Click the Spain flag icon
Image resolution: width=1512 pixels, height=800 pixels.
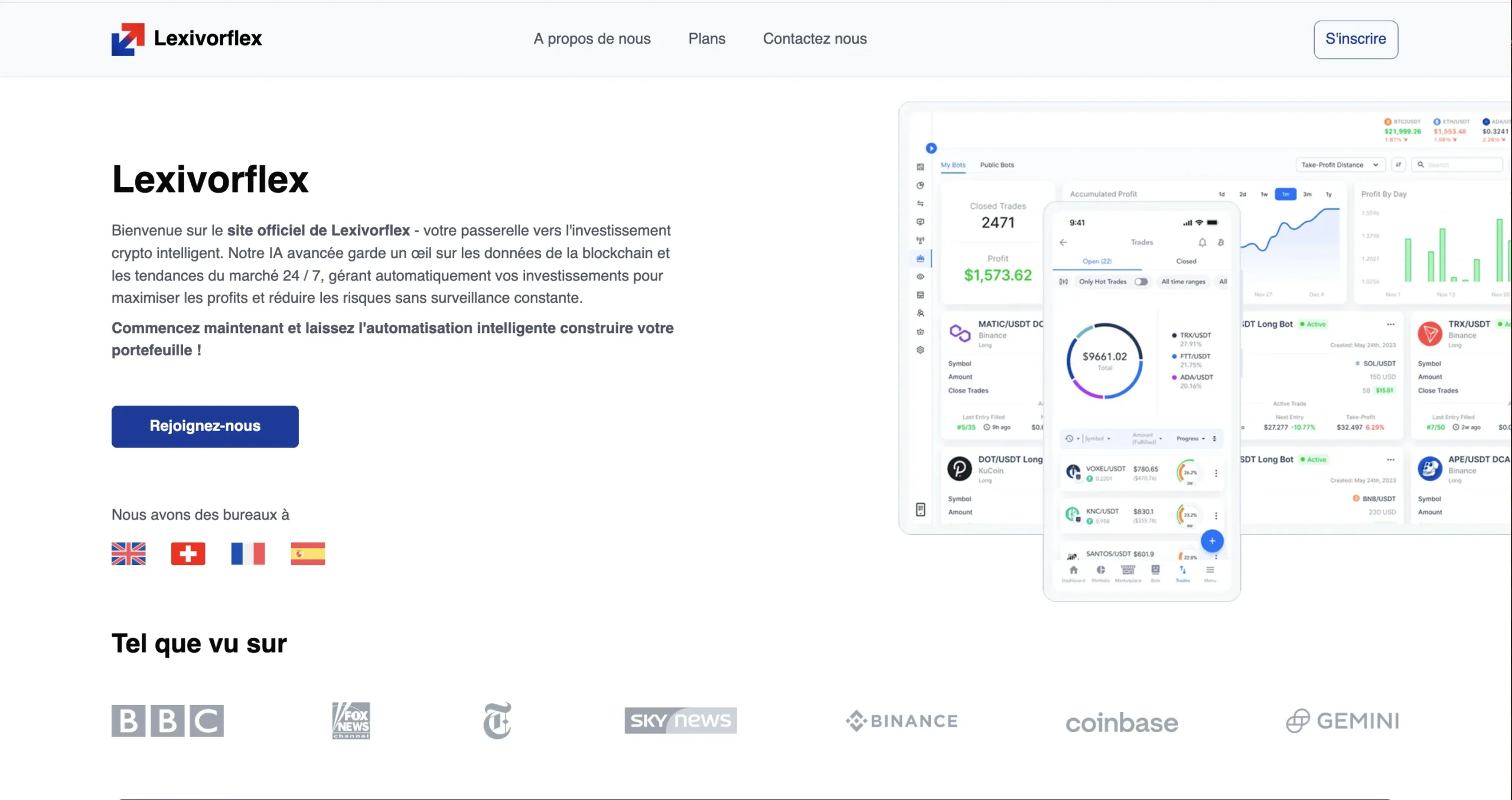tap(308, 554)
